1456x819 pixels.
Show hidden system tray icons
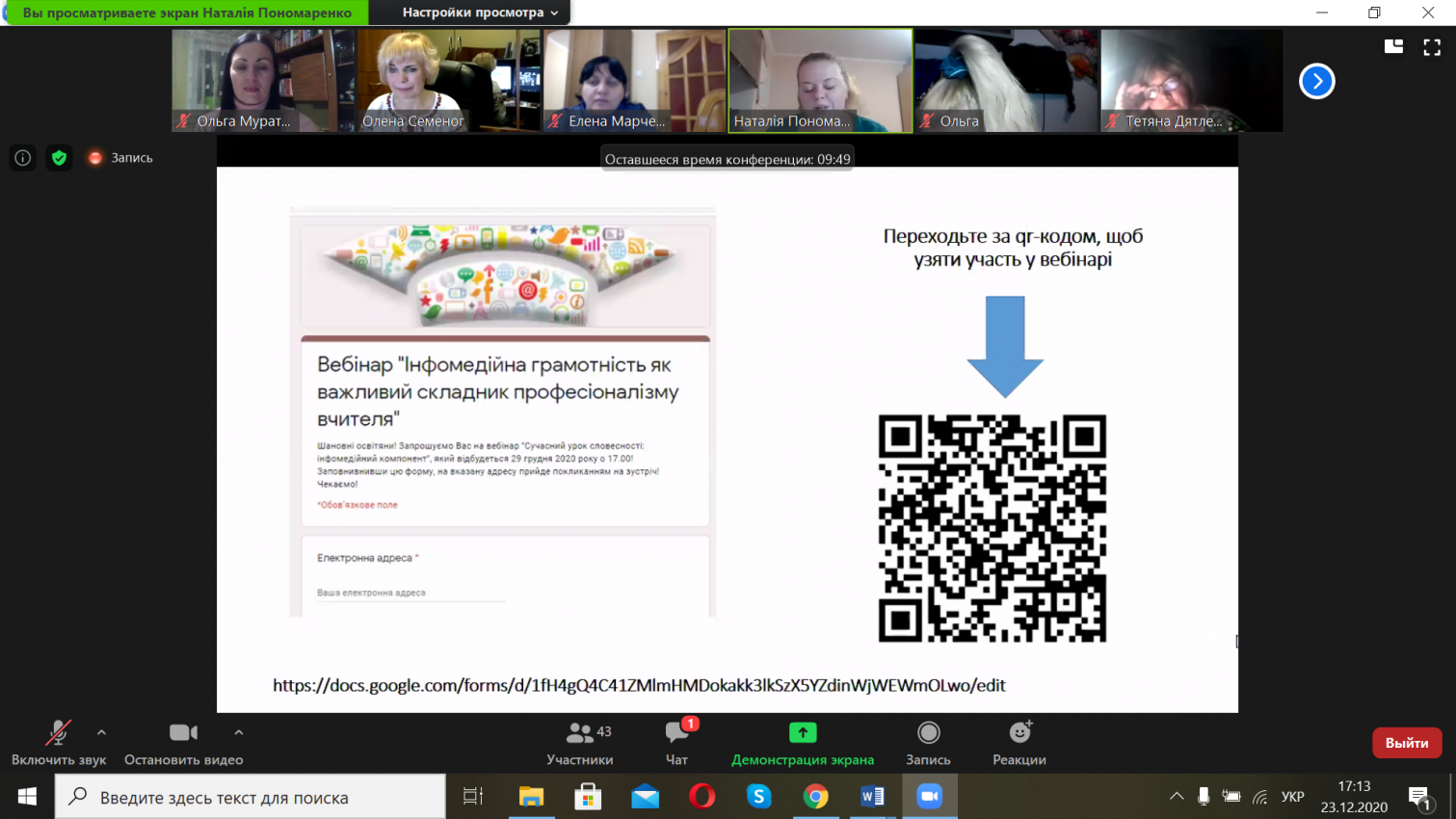(x=1177, y=797)
